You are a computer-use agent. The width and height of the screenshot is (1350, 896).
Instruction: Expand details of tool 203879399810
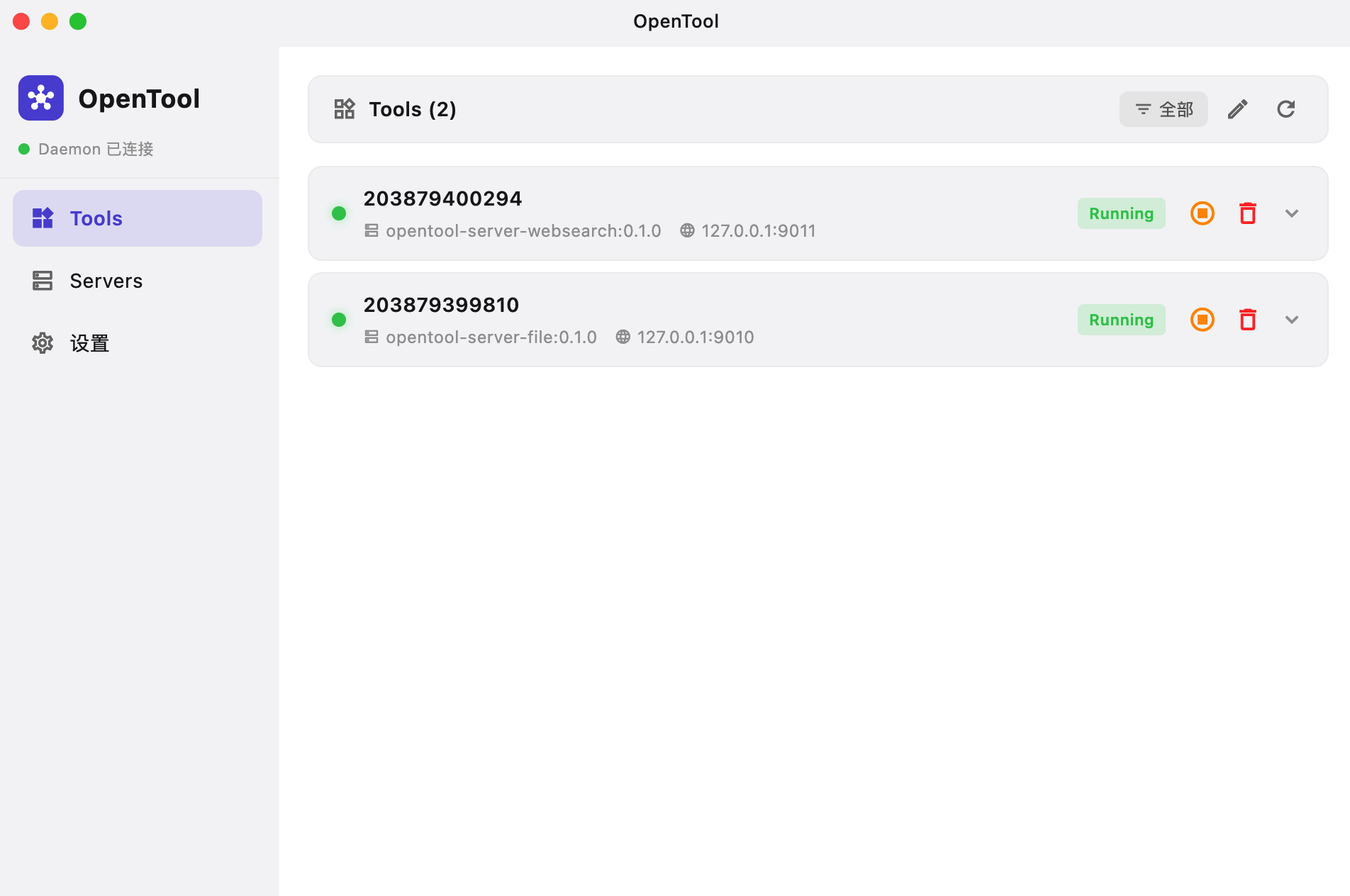click(1292, 320)
